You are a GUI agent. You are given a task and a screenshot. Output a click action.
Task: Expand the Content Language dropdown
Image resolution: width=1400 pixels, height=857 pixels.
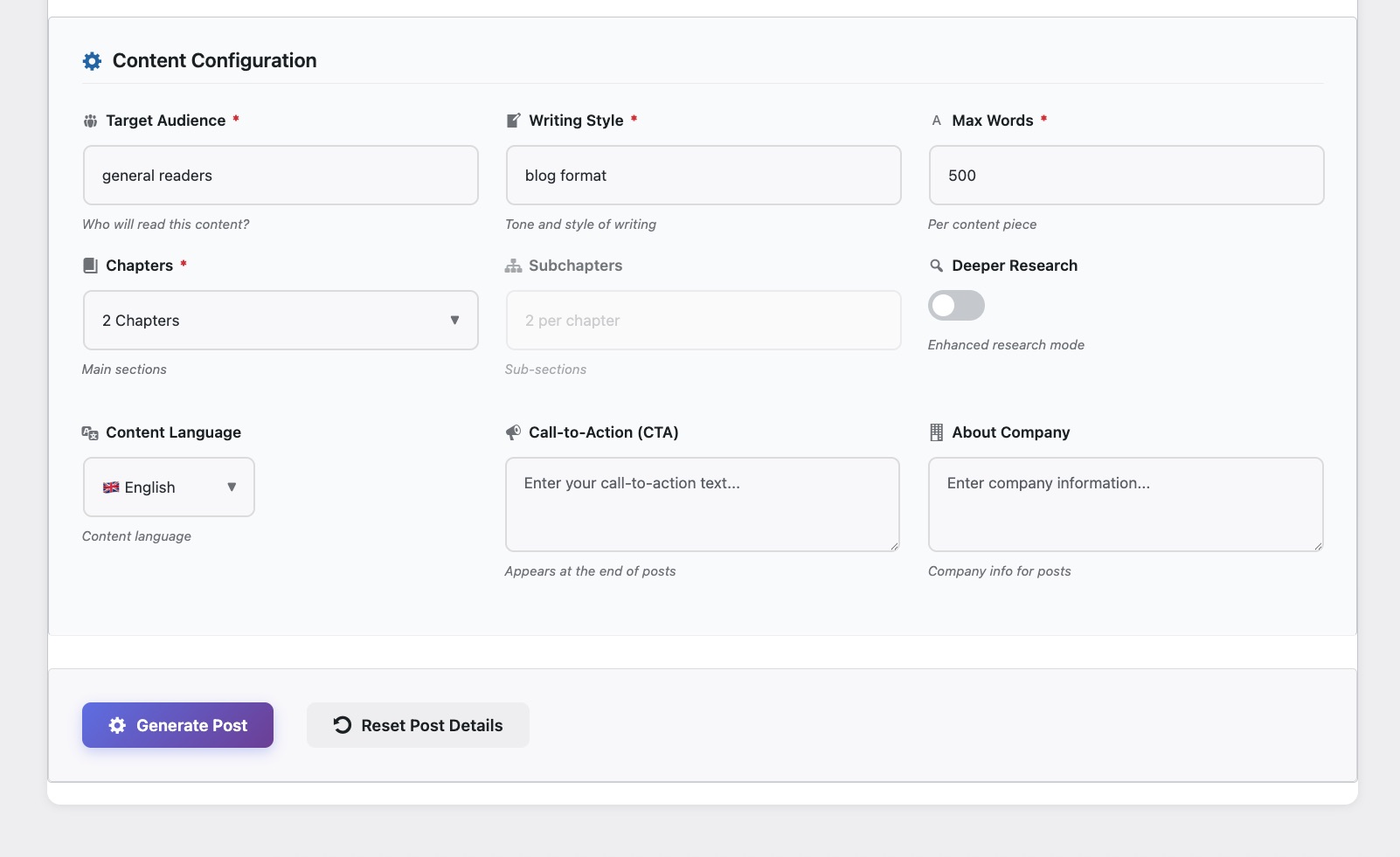(x=169, y=487)
